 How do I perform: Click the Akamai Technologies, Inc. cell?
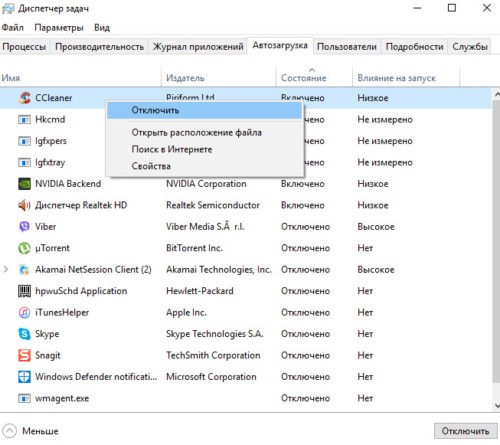(219, 270)
